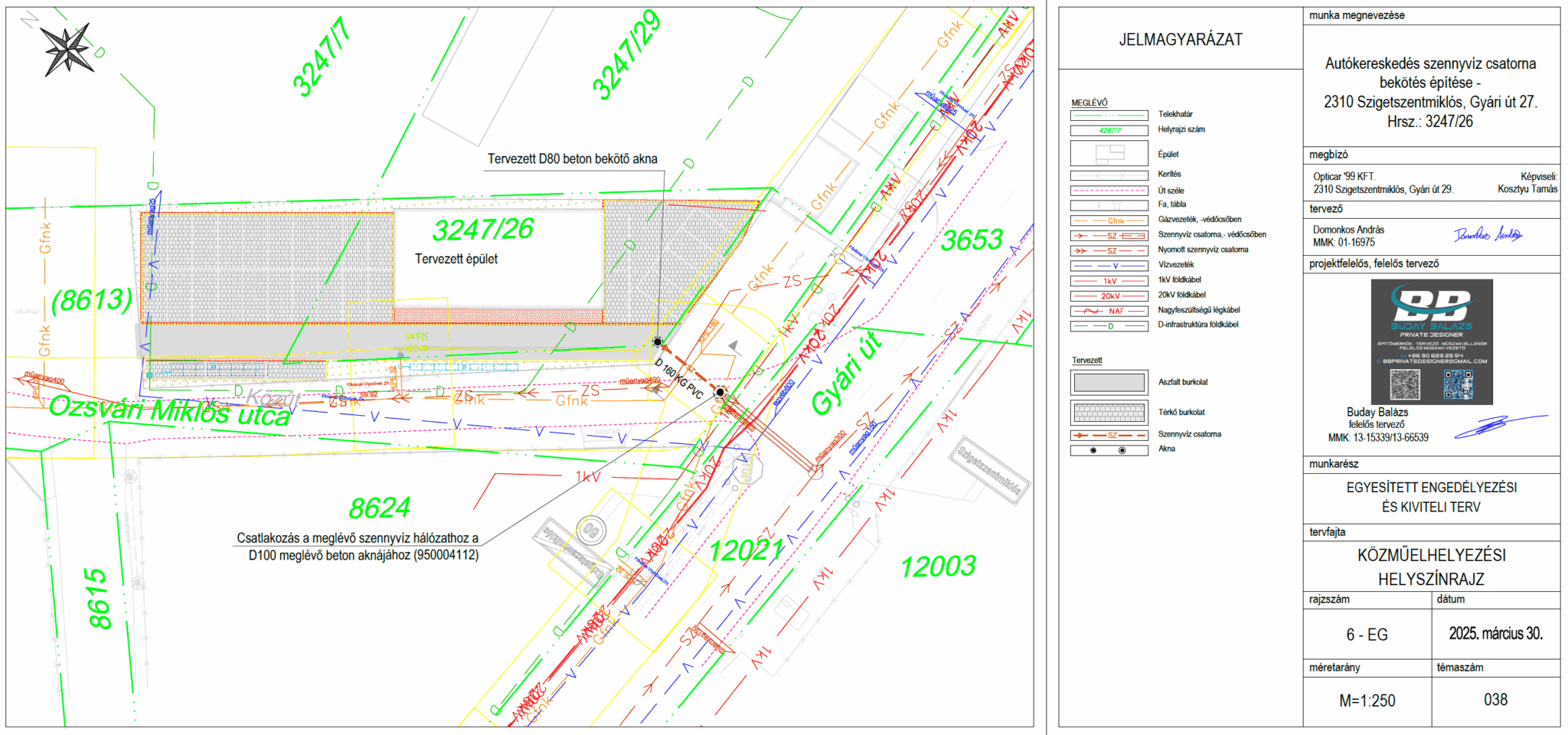This screenshot has width=1568, height=735.
Task: Click the NAF high-voltage overhead cable symbol
Action: 1109,311
